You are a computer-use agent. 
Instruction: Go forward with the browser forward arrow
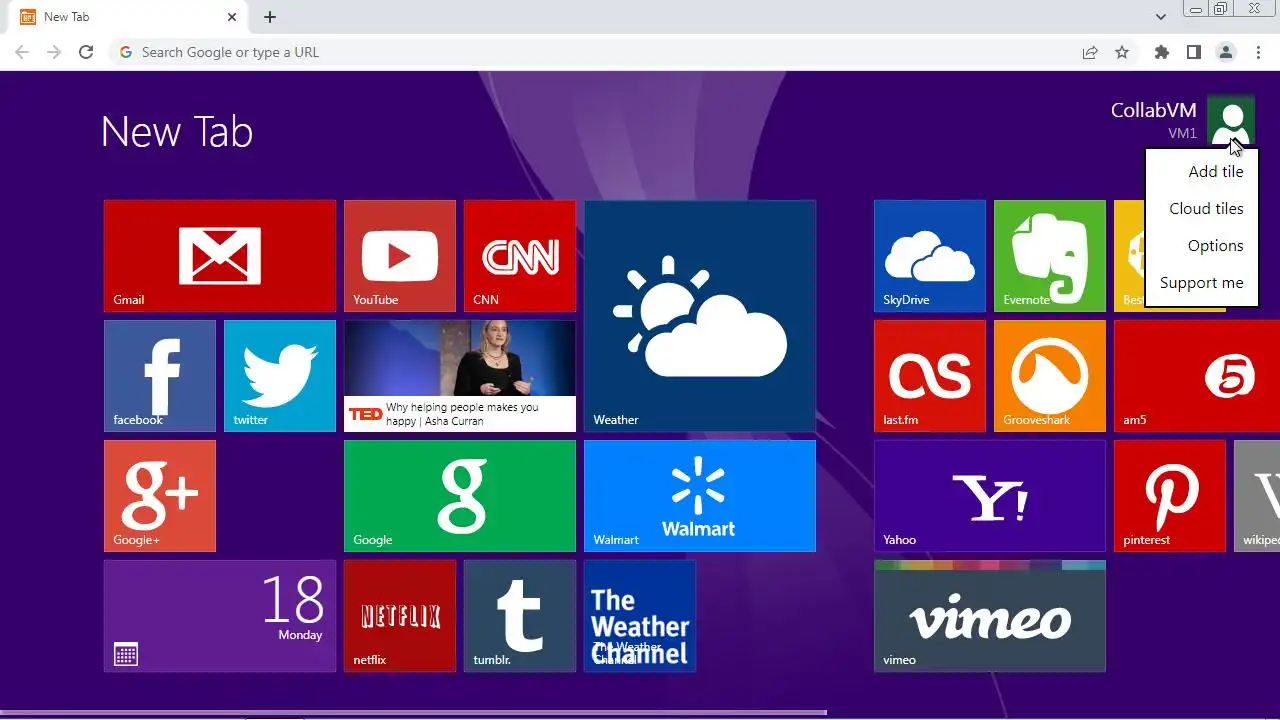coord(54,52)
